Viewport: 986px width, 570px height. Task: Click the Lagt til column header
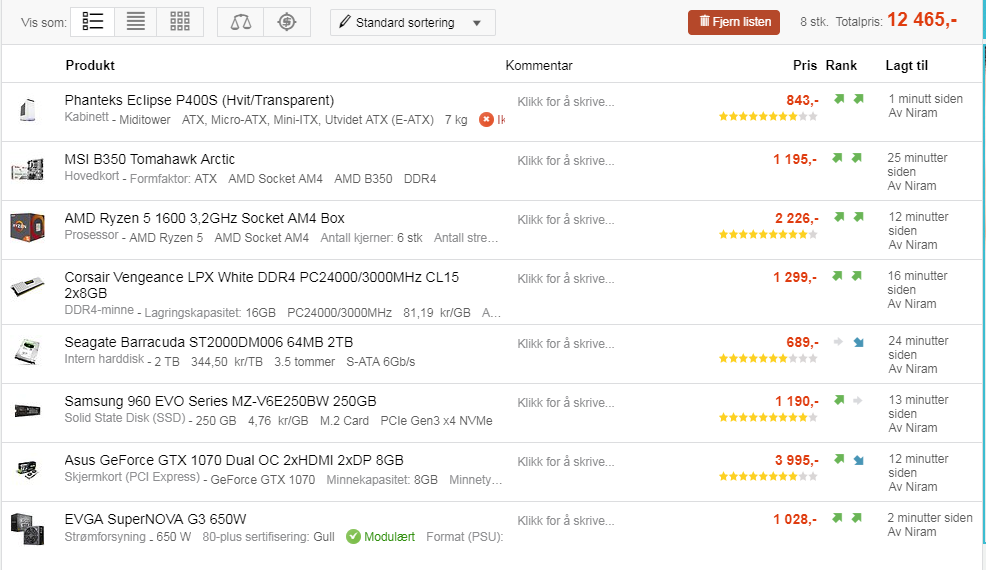coord(907,65)
